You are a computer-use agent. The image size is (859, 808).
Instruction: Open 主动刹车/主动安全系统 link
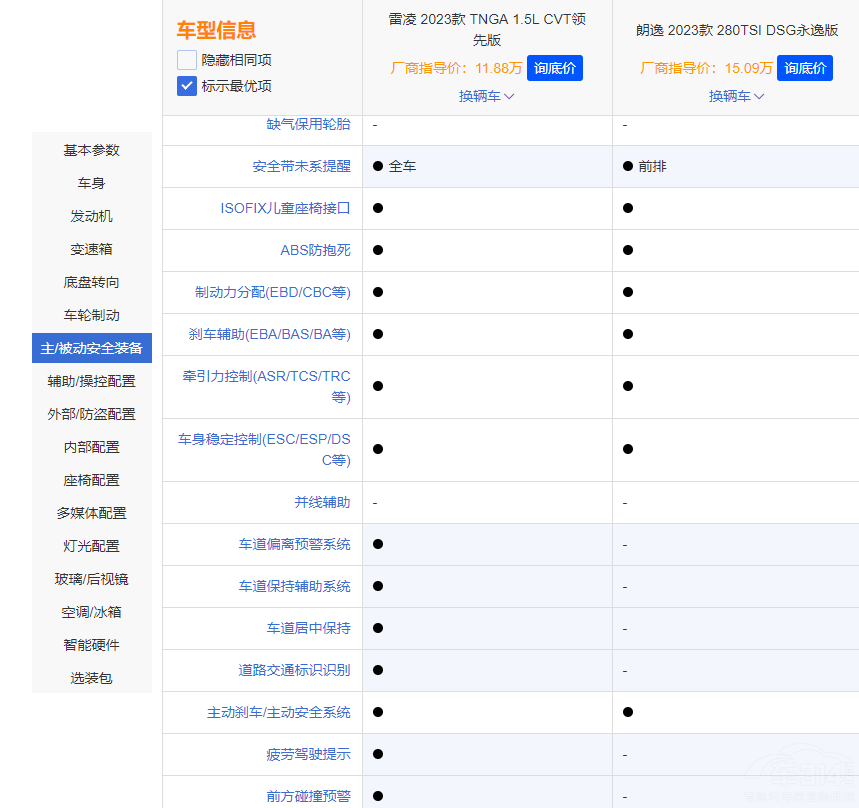pyautogui.click(x=278, y=712)
